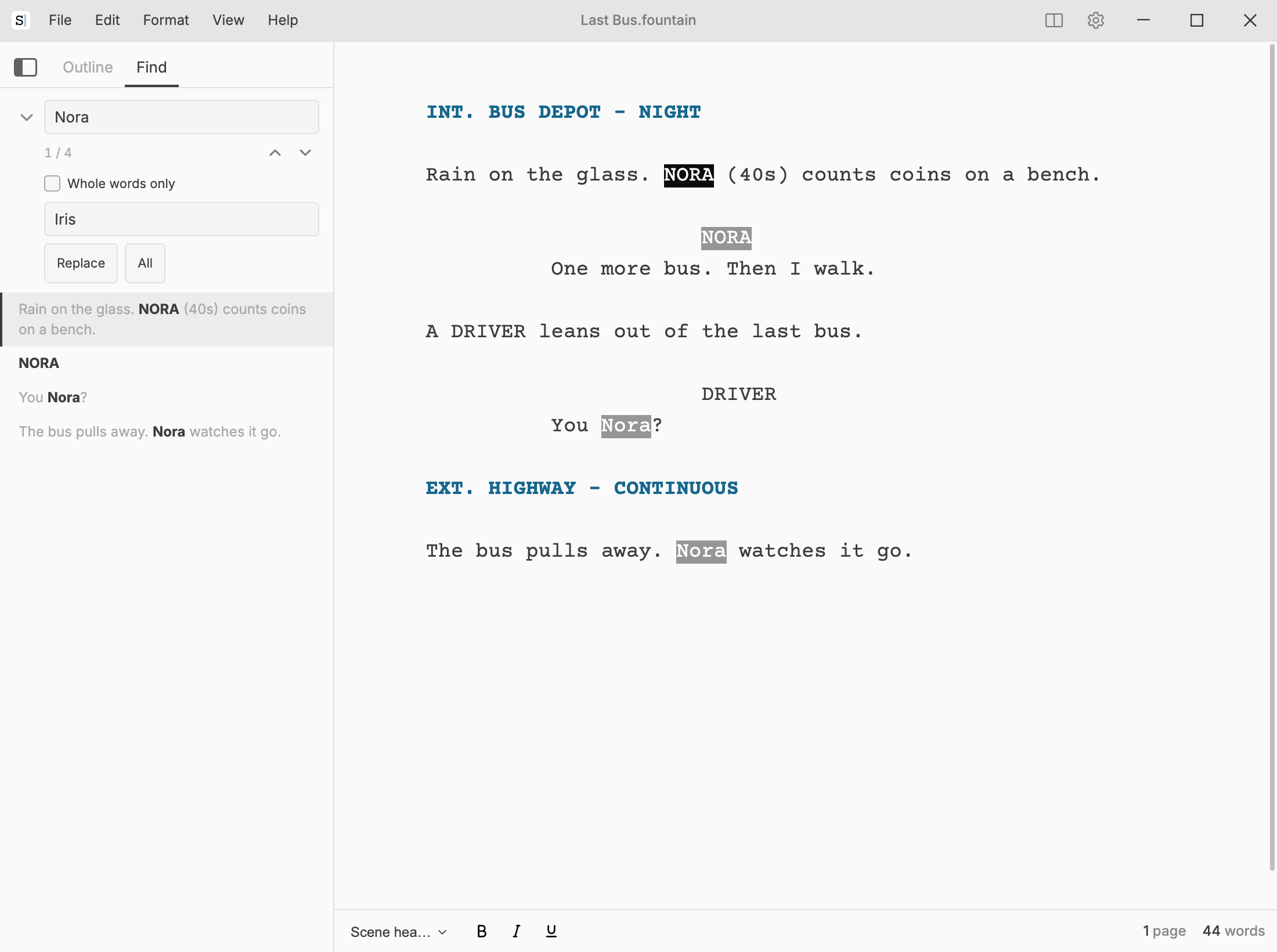Viewport: 1277px width, 952px height.
Task: Open settings gear icon
Action: pyautogui.click(x=1096, y=20)
